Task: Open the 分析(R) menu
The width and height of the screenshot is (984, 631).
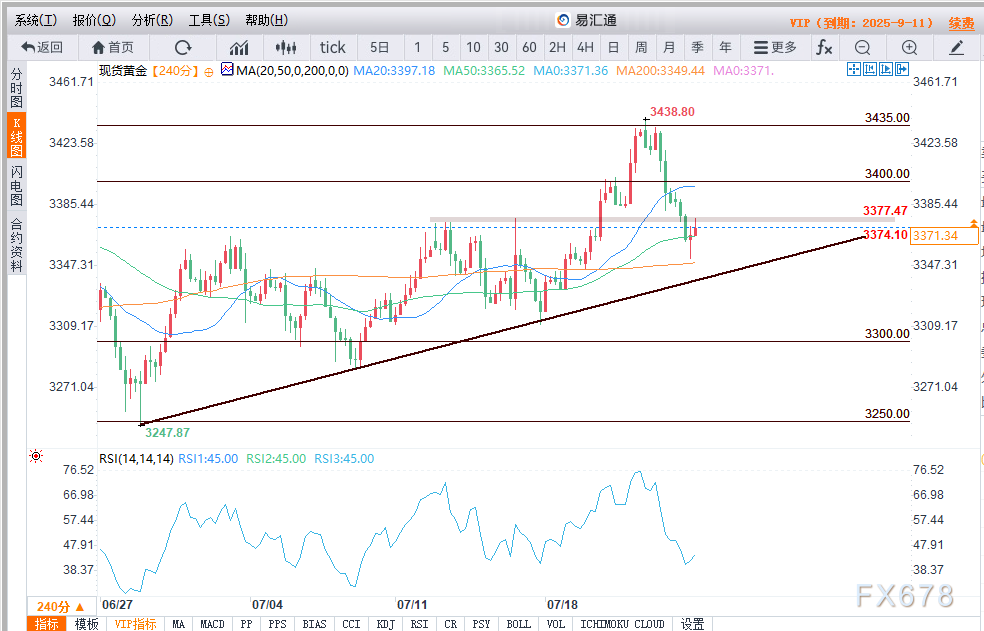Action: pyautogui.click(x=152, y=20)
